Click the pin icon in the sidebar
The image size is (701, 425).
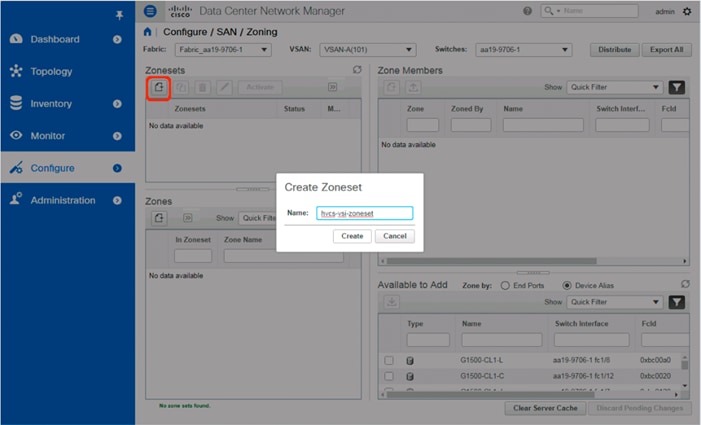[x=119, y=15]
